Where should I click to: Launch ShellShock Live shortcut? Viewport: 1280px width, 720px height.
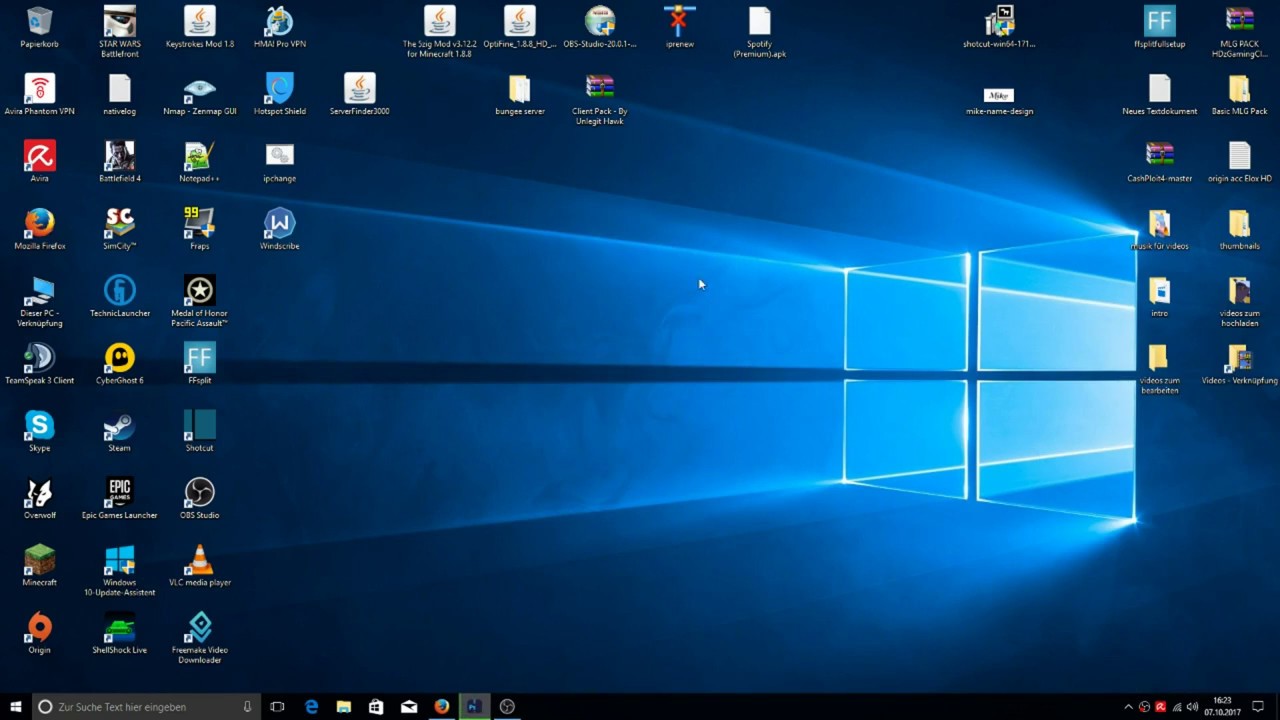[x=120, y=626]
